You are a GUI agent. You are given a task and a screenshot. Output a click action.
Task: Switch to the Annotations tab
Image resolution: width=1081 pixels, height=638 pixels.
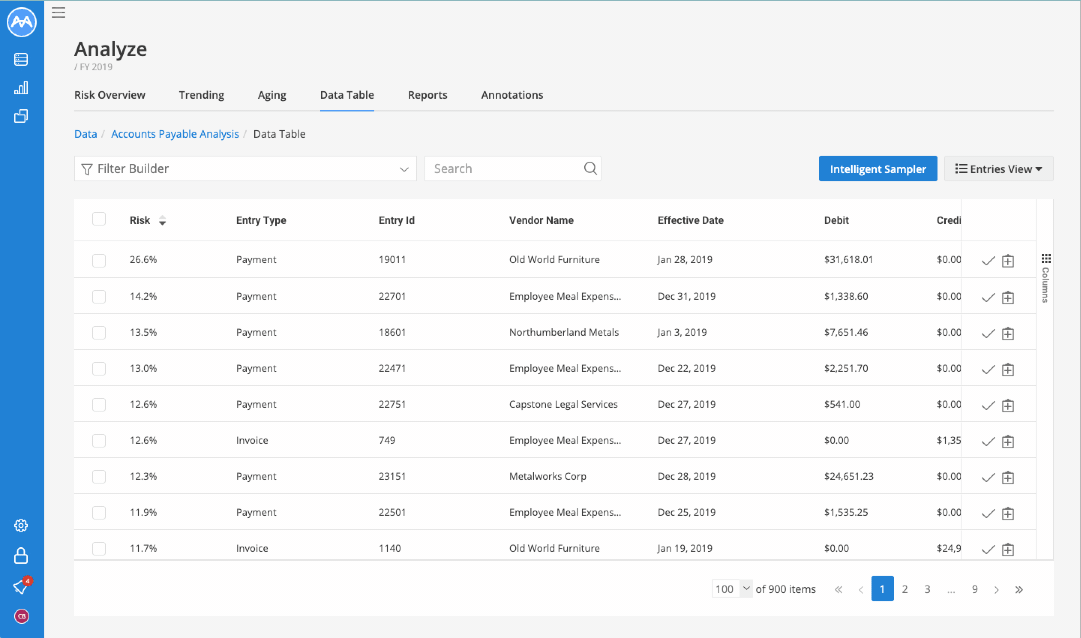[512, 95]
